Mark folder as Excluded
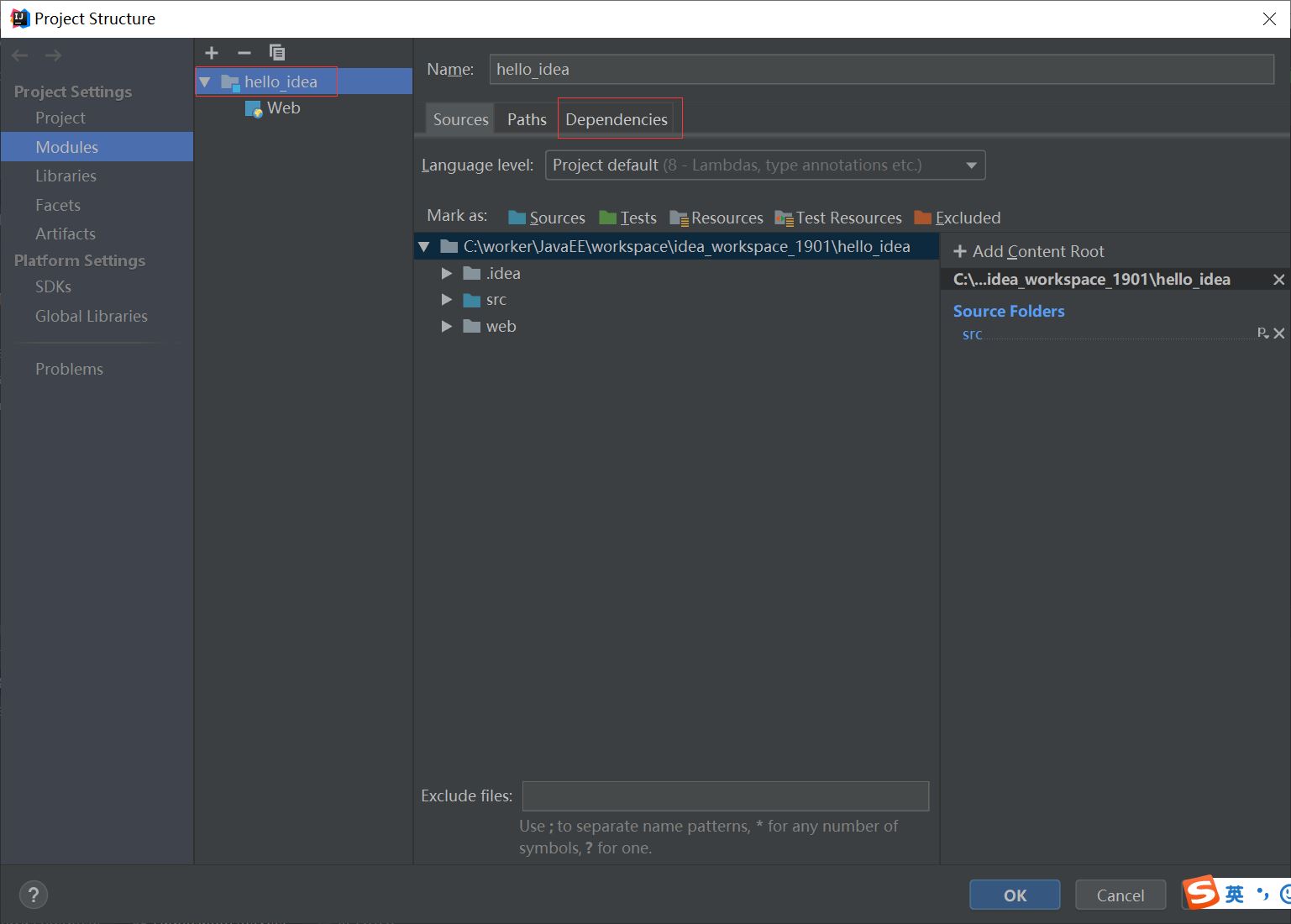This screenshot has height=924, width=1291. [x=958, y=218]
